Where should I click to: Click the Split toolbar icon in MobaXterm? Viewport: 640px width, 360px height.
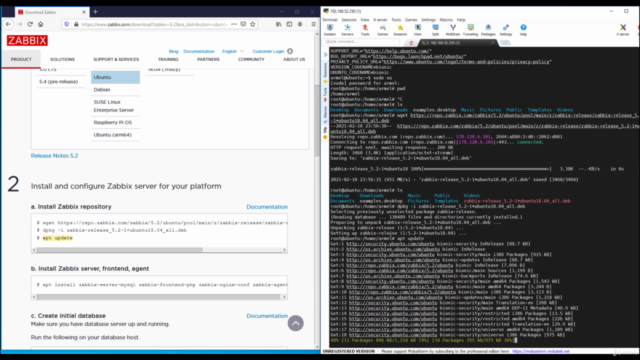[436, 29]
